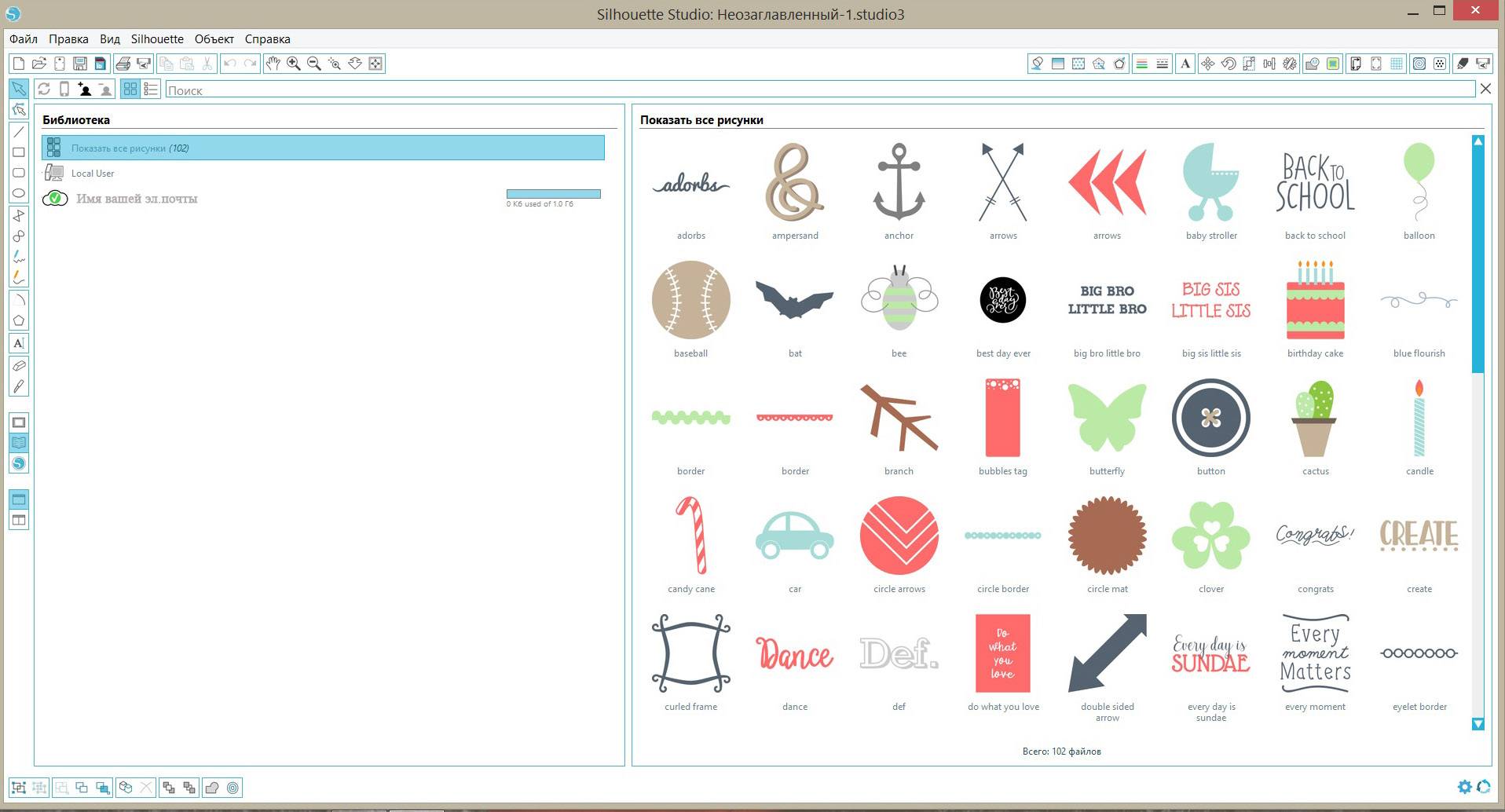The image size is (1505, 812).
Task: Toggle the split-screen library view
Action: pyautogui.click(x=19, y=520)
